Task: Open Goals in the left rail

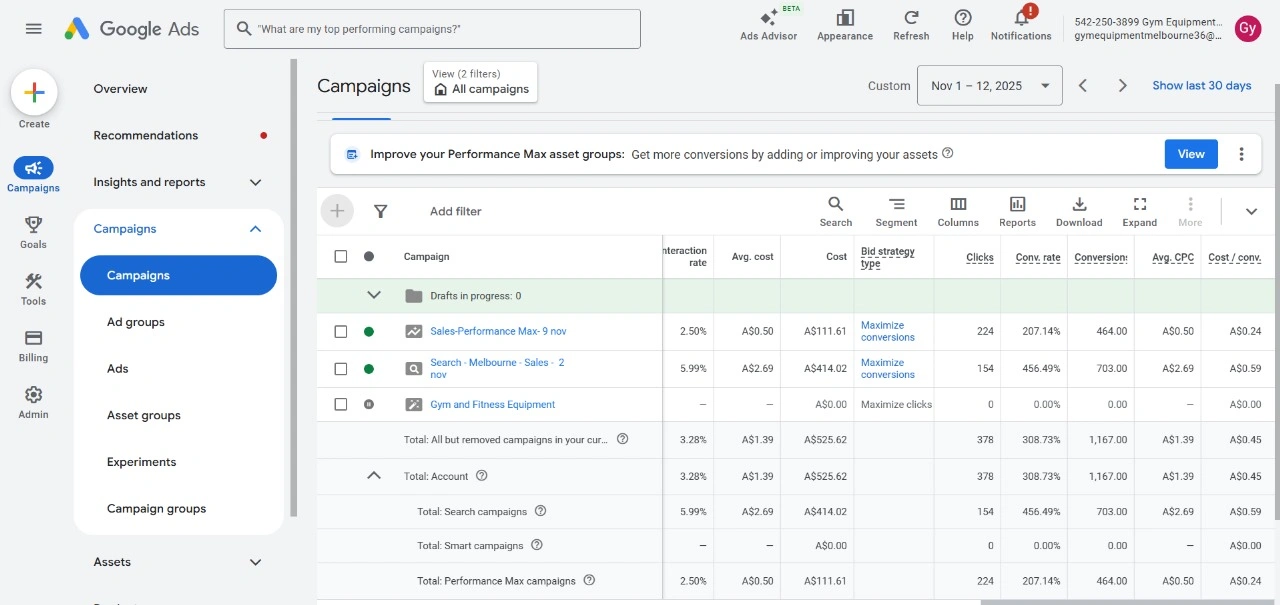Action: 33,232
